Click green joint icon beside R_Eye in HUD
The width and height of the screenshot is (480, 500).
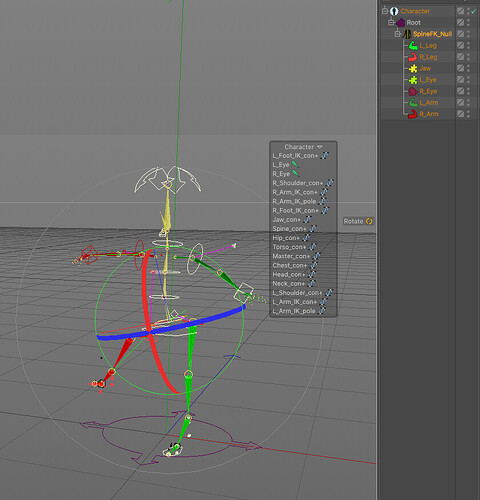coord(295,174)
